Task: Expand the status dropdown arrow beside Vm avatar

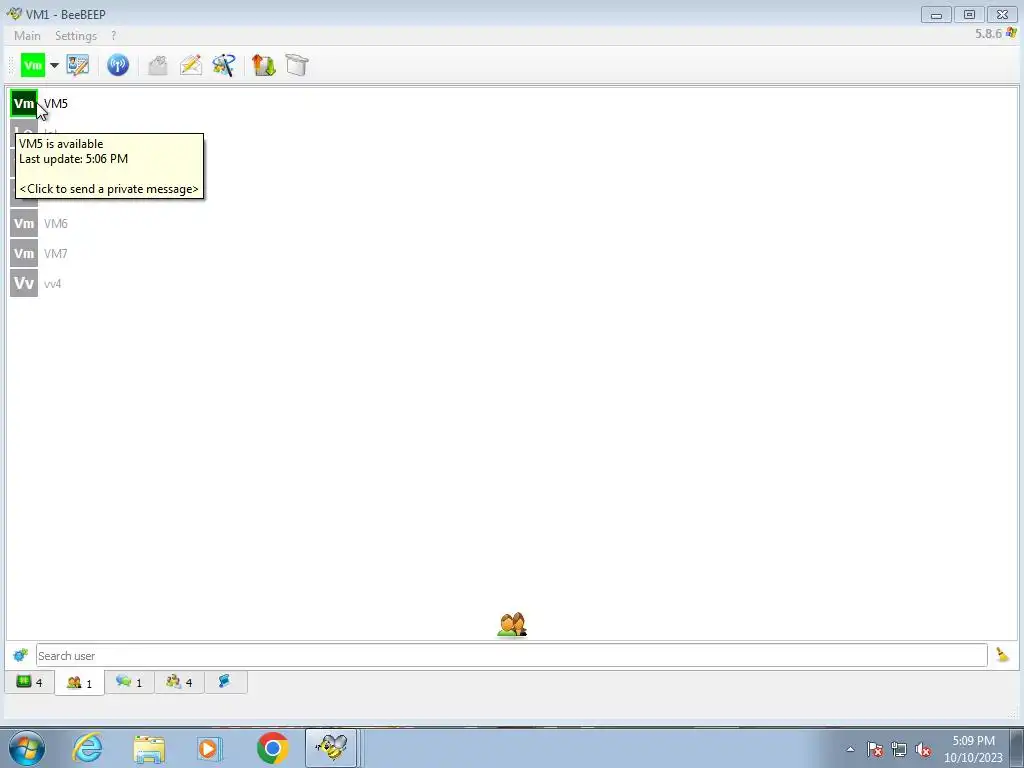Action: coord(54,65)
